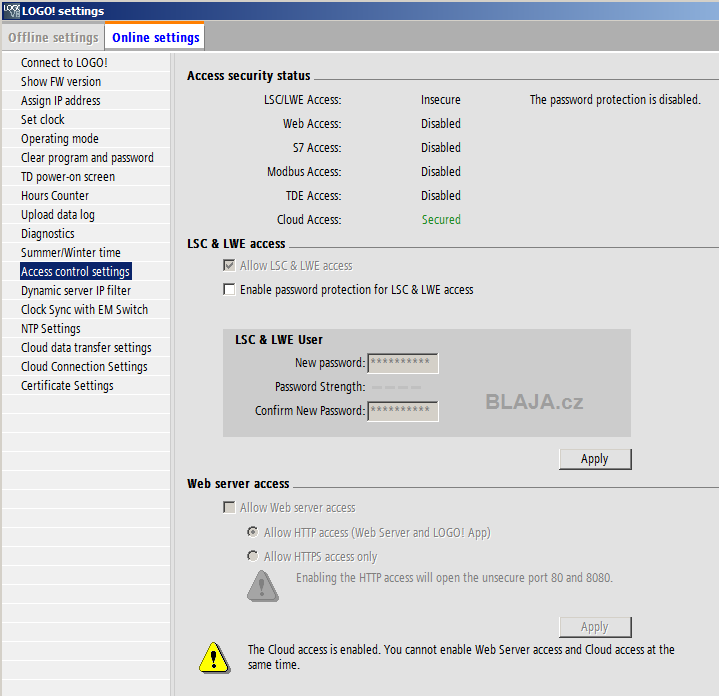Image resolution: width=719 pixels, height=696 pixels.
Task: Open Cloud data transfer settings
Action: click(86, 348)
